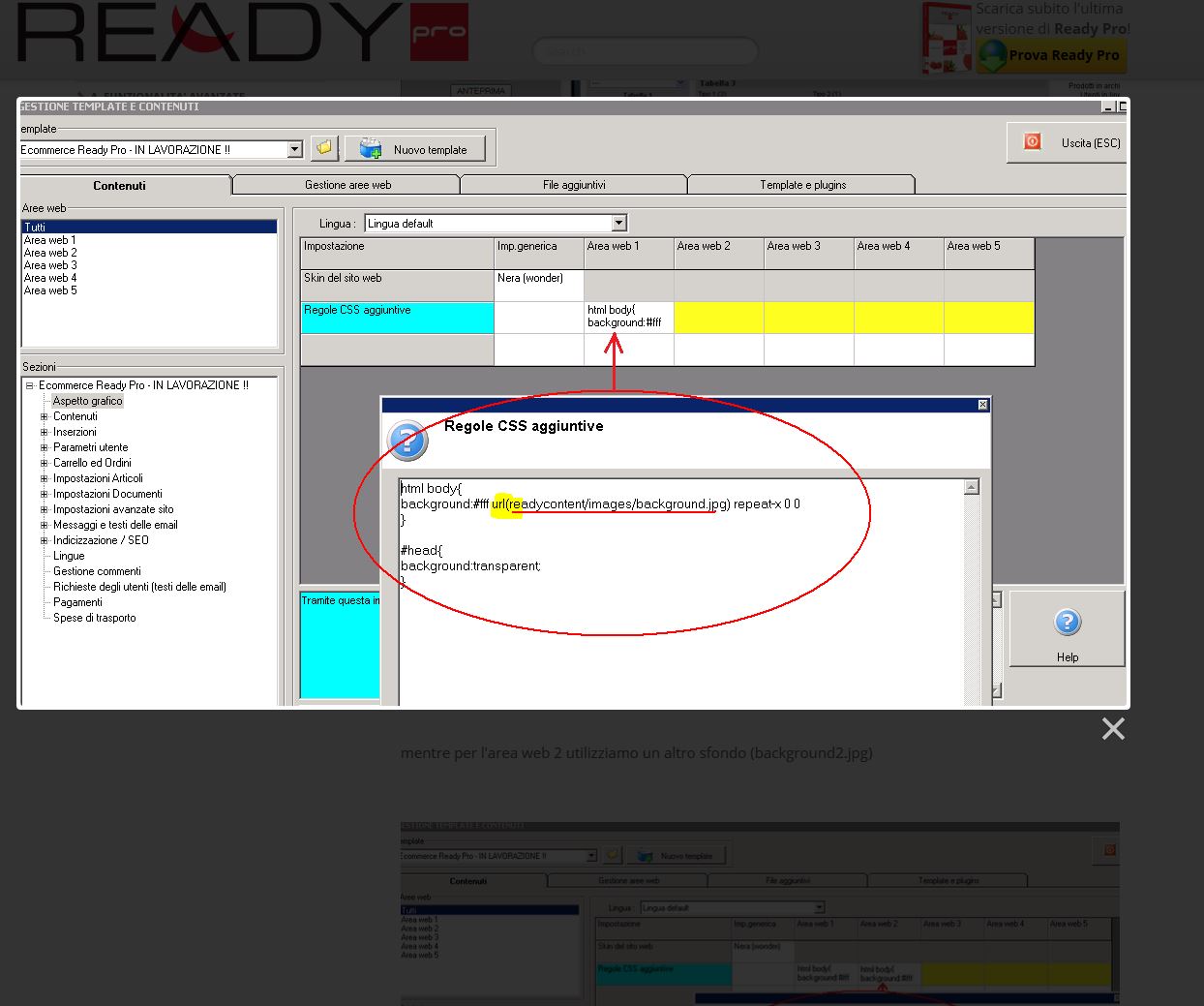This screenshot has width=1204, height=1006.
Task: Click the blue question mark icon in CSS dialog
Action: pyautogui.click(x=407, y=441)
